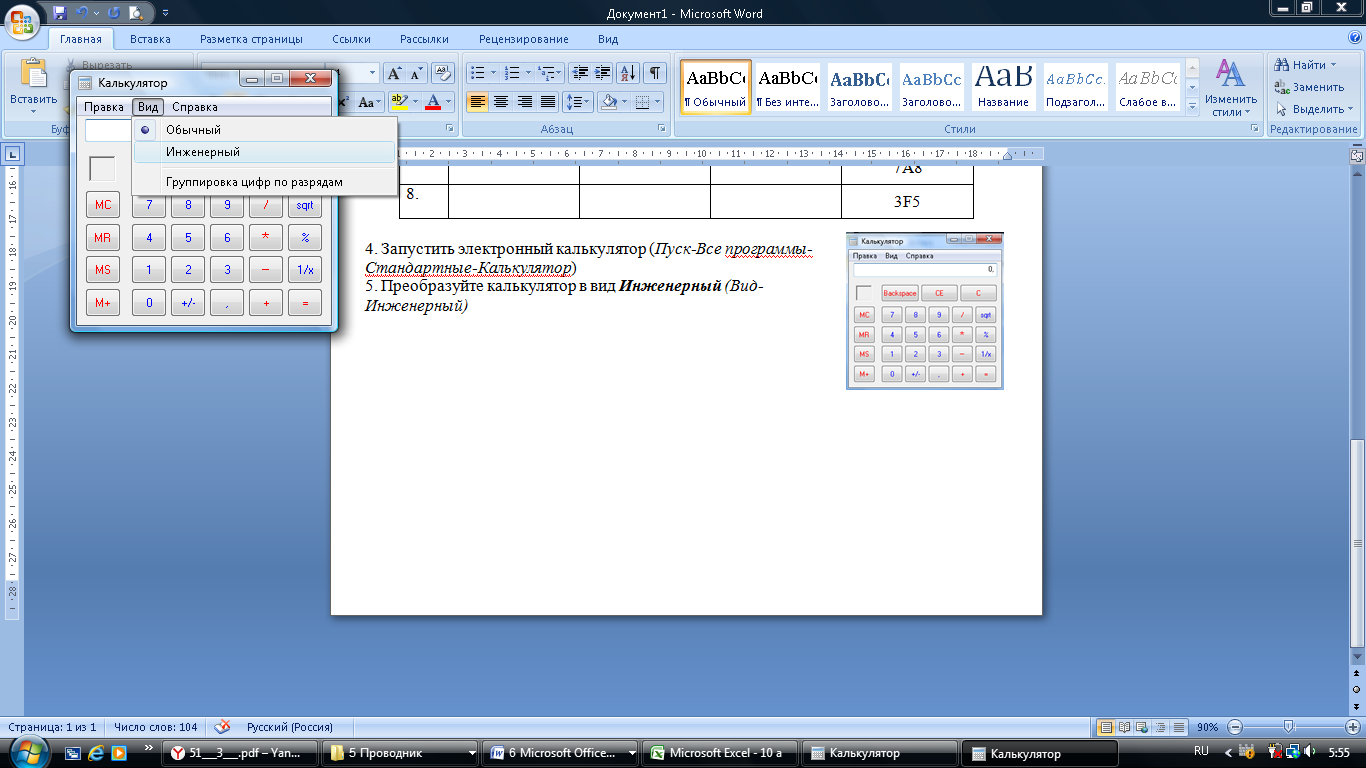Decrease paragraph indent
The width and height of the screenshot is (1366, 768).
click(x=580, y=73)
